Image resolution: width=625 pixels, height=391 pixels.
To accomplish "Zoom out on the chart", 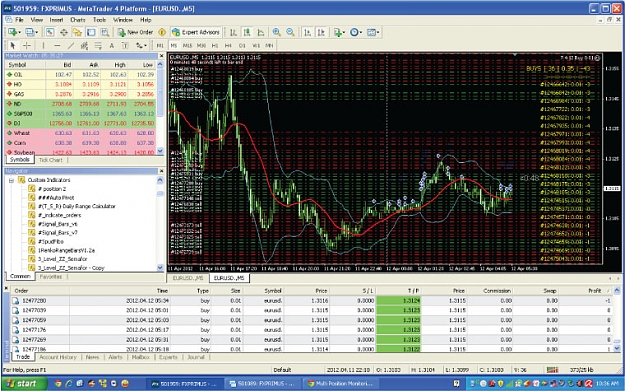I will pos(290,32).
